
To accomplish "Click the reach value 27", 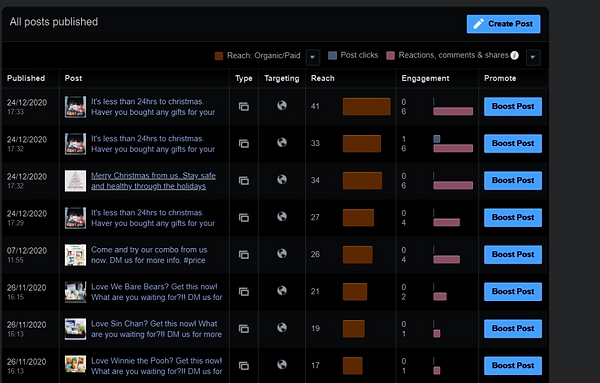I will (315, 217).
